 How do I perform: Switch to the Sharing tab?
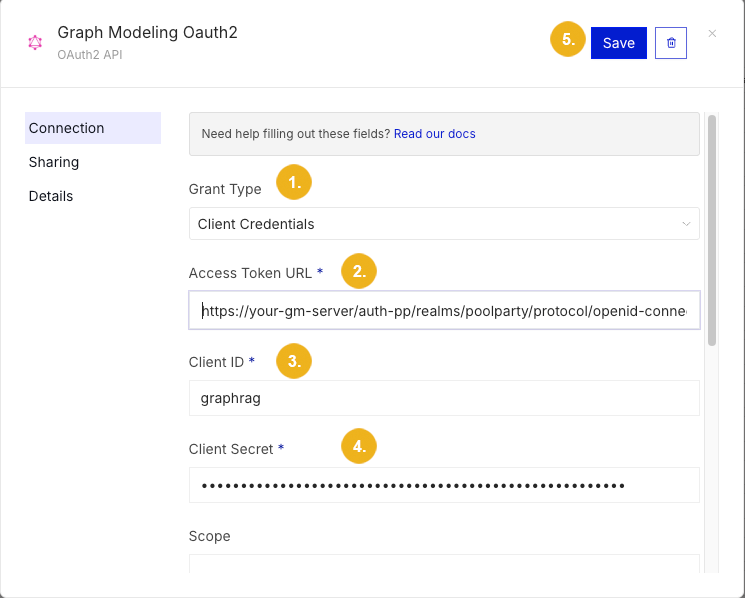[54, 162]
